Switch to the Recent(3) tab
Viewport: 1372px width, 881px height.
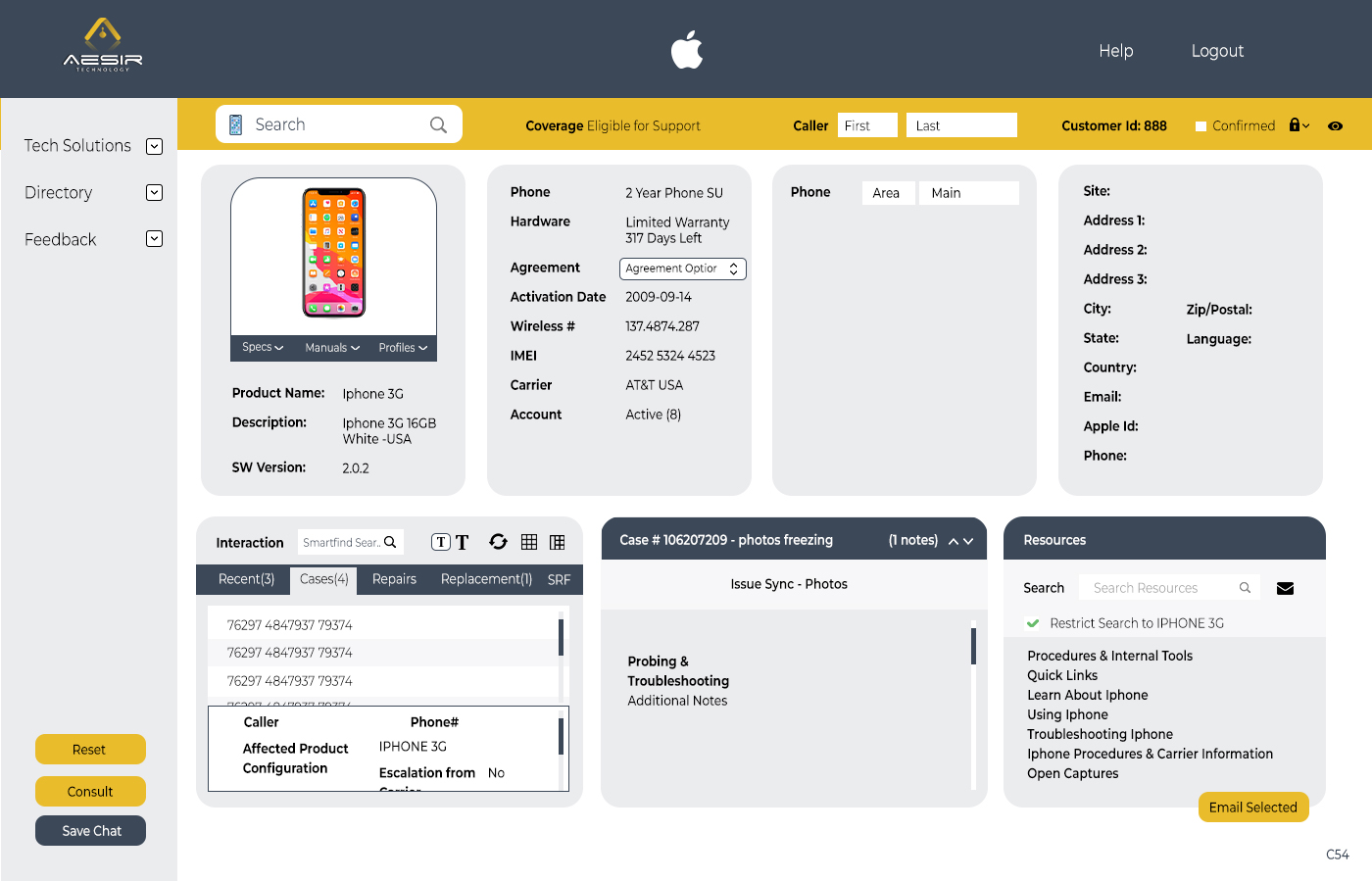[x=246, y=579]
